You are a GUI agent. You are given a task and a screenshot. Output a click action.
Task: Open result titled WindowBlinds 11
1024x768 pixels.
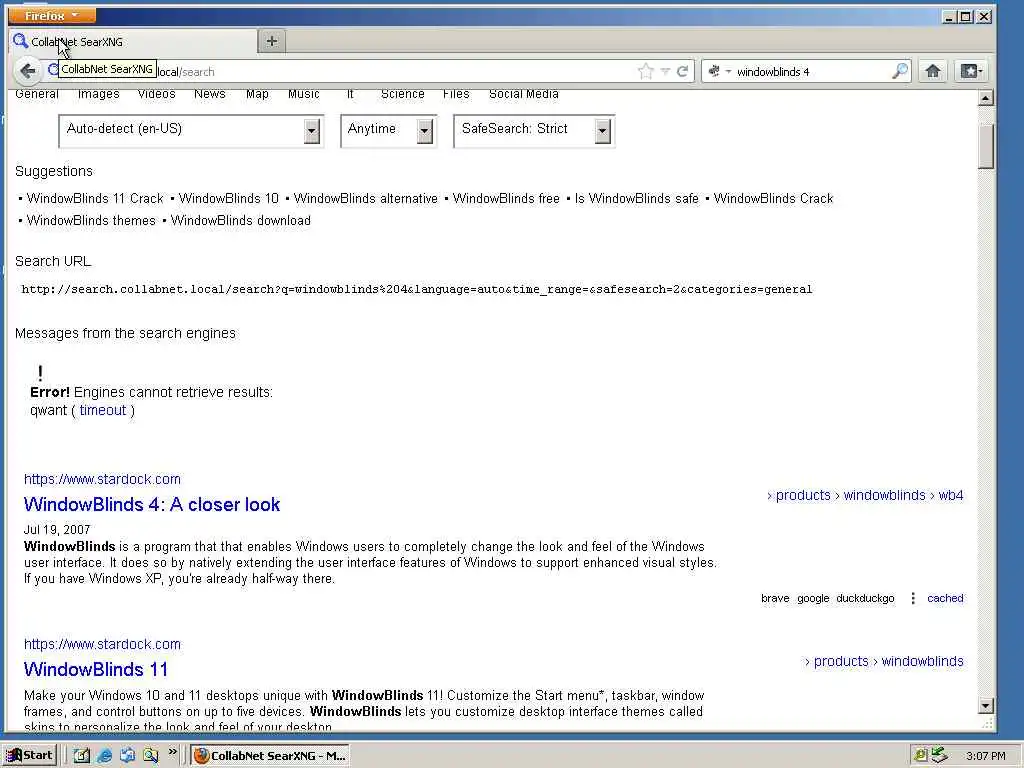pyautogui.click(x=96, y=669)
